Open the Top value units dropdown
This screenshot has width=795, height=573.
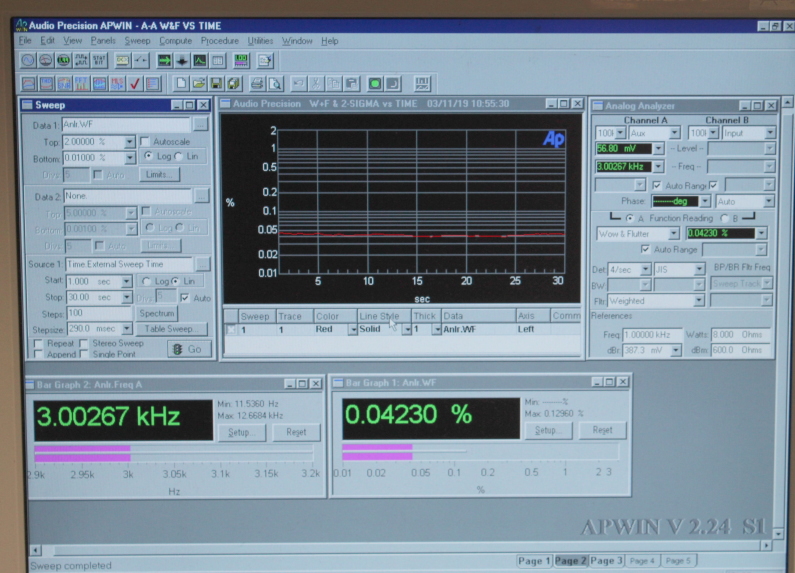[130, 142]
